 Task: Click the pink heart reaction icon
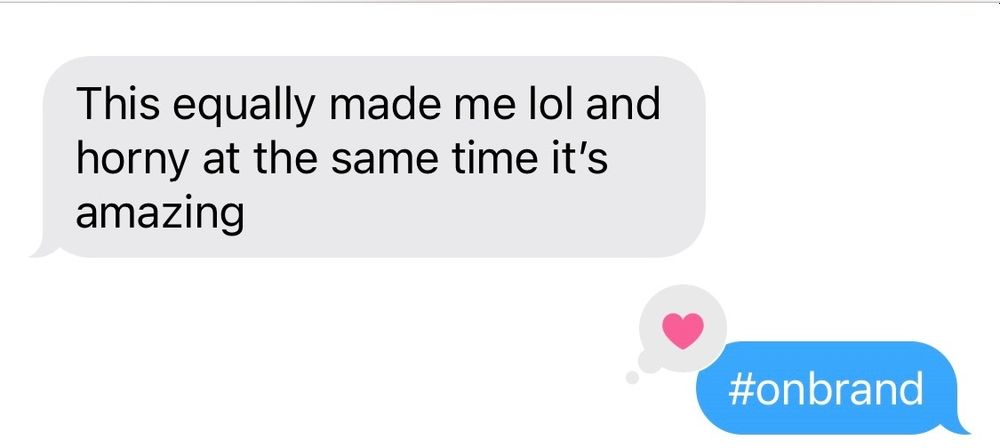coord(682,331)
